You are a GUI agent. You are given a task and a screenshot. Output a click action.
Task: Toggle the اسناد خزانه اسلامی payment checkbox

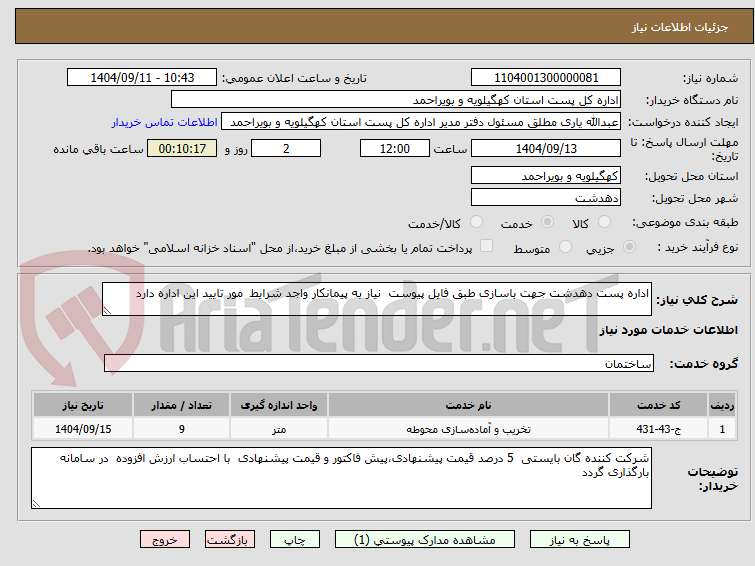(x=487, y=246)
